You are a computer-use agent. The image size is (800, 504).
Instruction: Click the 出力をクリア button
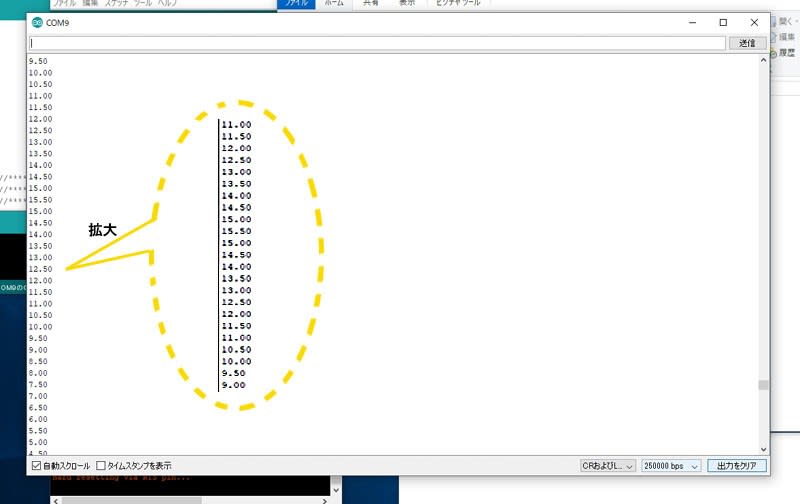coord(737,466)
